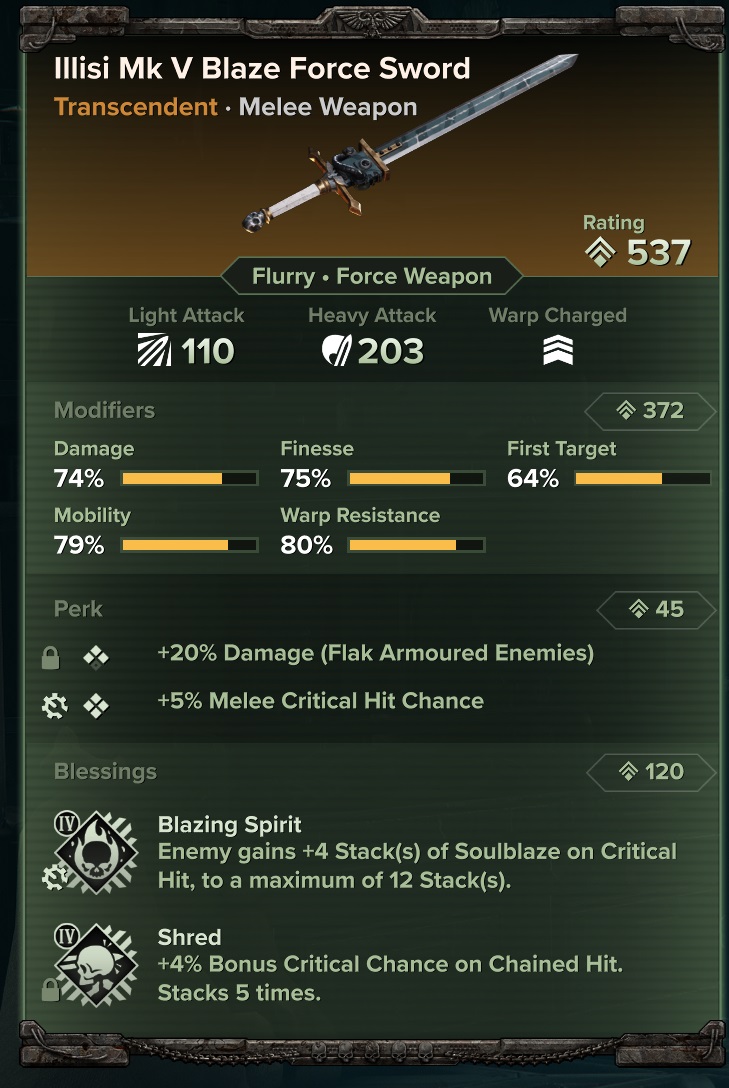This screenshot has width=729, height=1088.
Task: Expand the Blessings 120 rating badge
Action: 649,771
